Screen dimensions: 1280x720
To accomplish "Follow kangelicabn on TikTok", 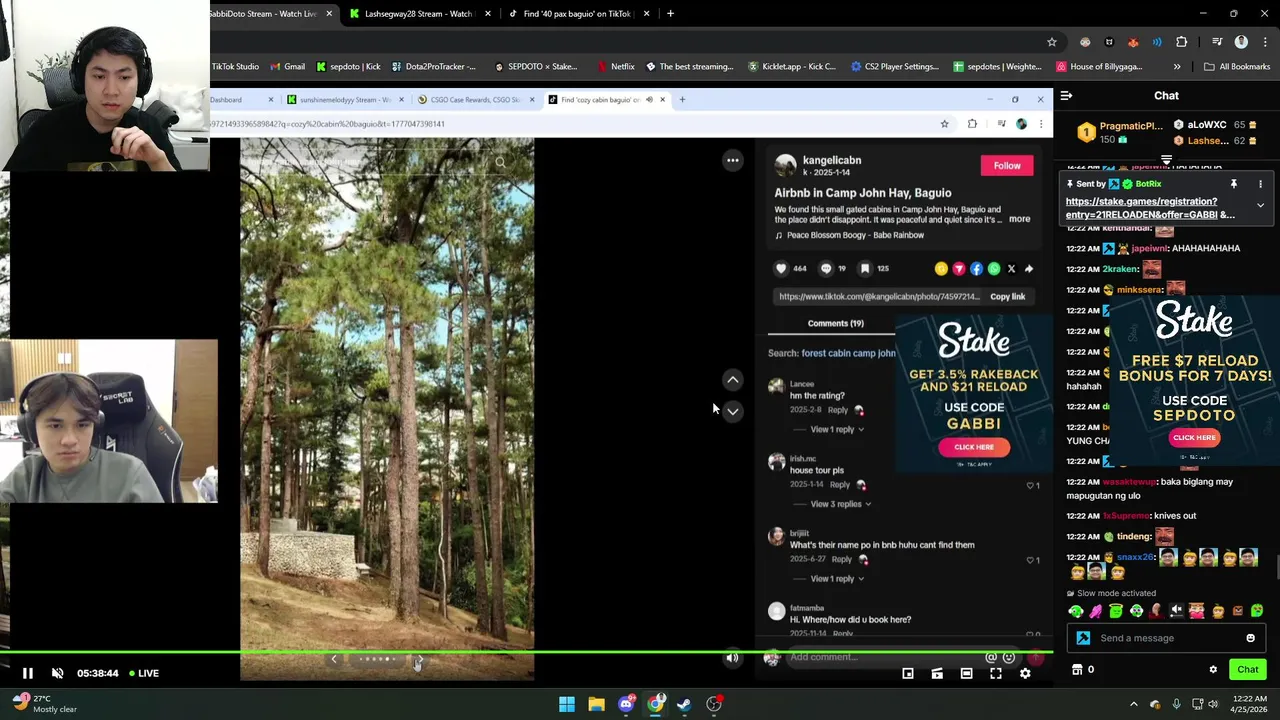I will (x=1007, y=166).
